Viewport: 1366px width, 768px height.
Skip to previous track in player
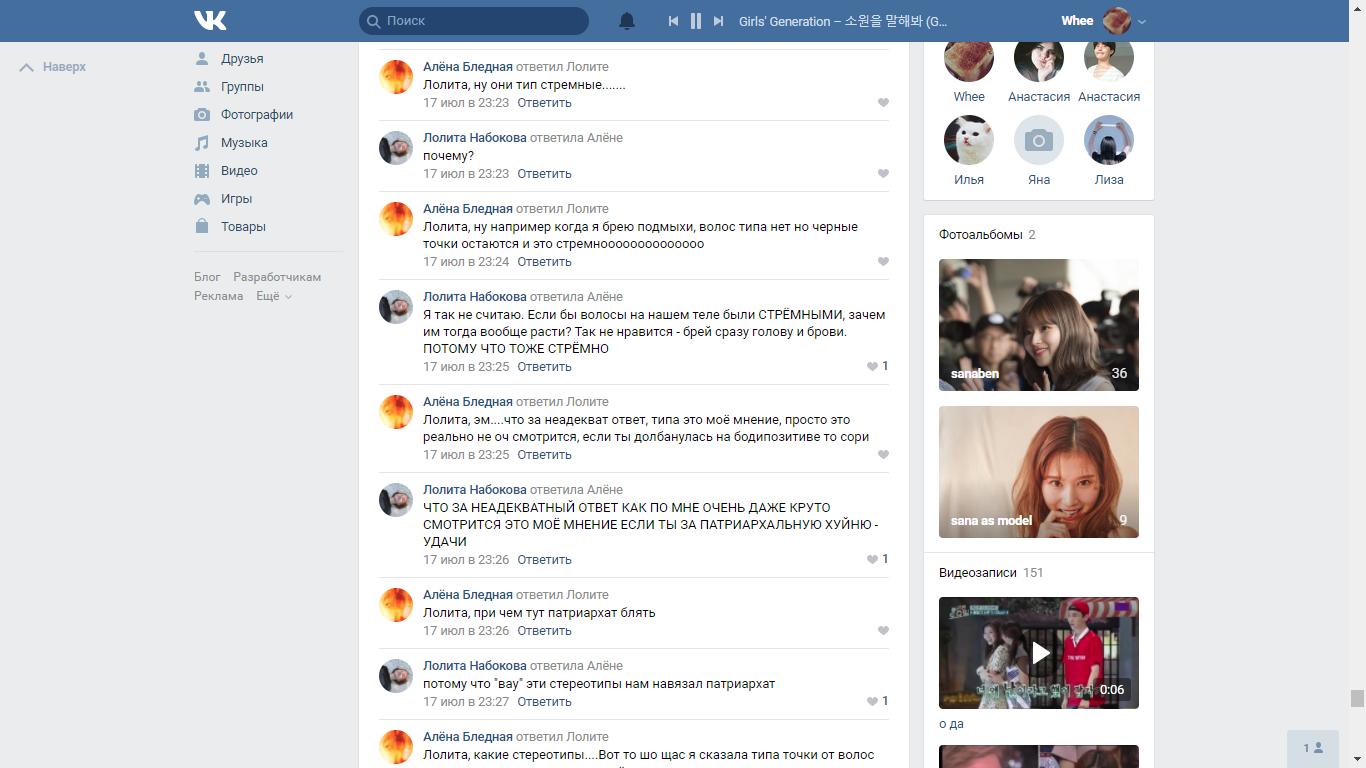(673, 21)
